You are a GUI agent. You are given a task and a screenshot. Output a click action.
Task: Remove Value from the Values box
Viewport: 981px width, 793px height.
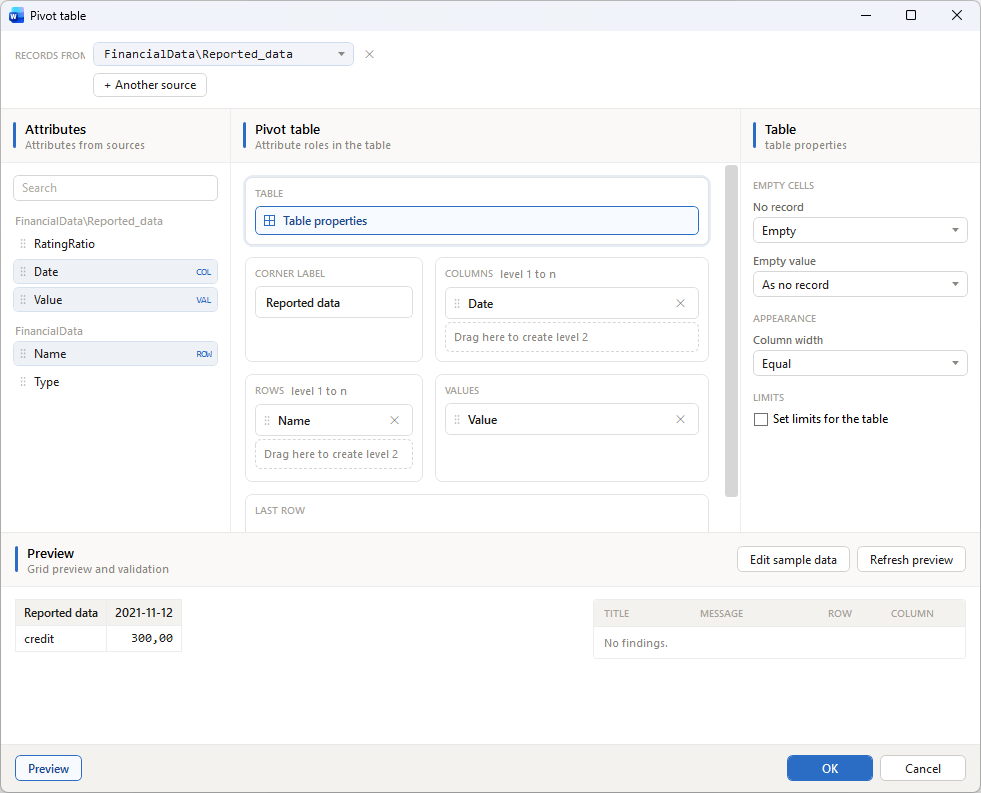coord(680,420)
